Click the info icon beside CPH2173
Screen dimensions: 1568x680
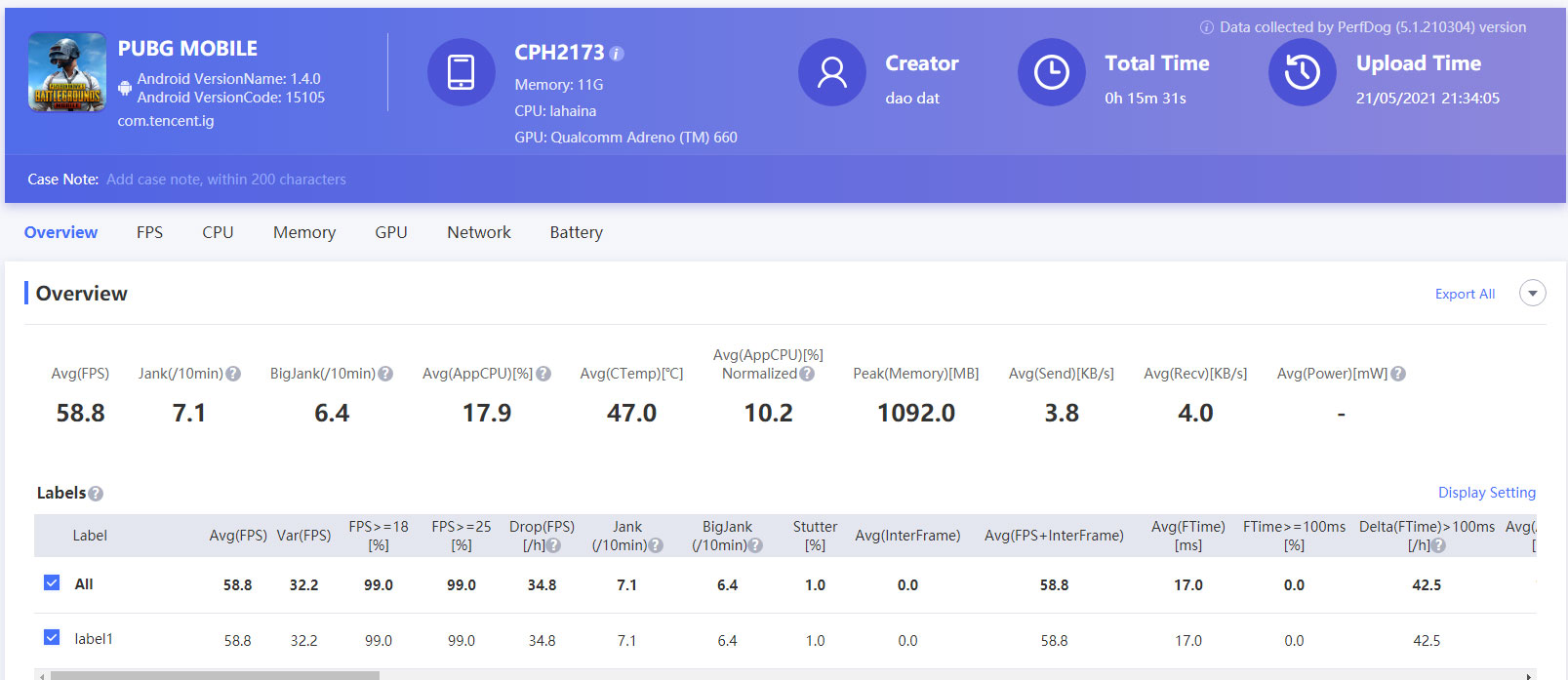(617, 54)
